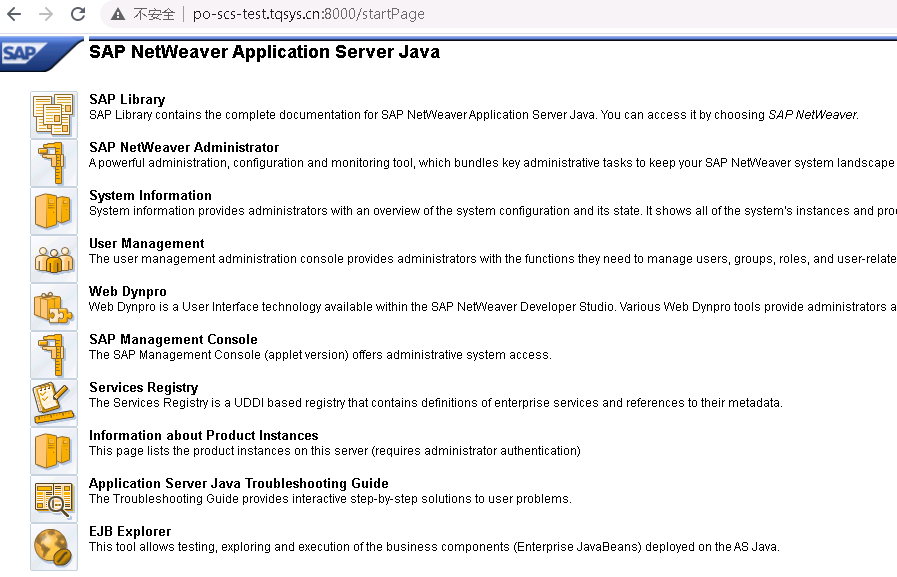Open the Services Registry link

tap(144, 388)
